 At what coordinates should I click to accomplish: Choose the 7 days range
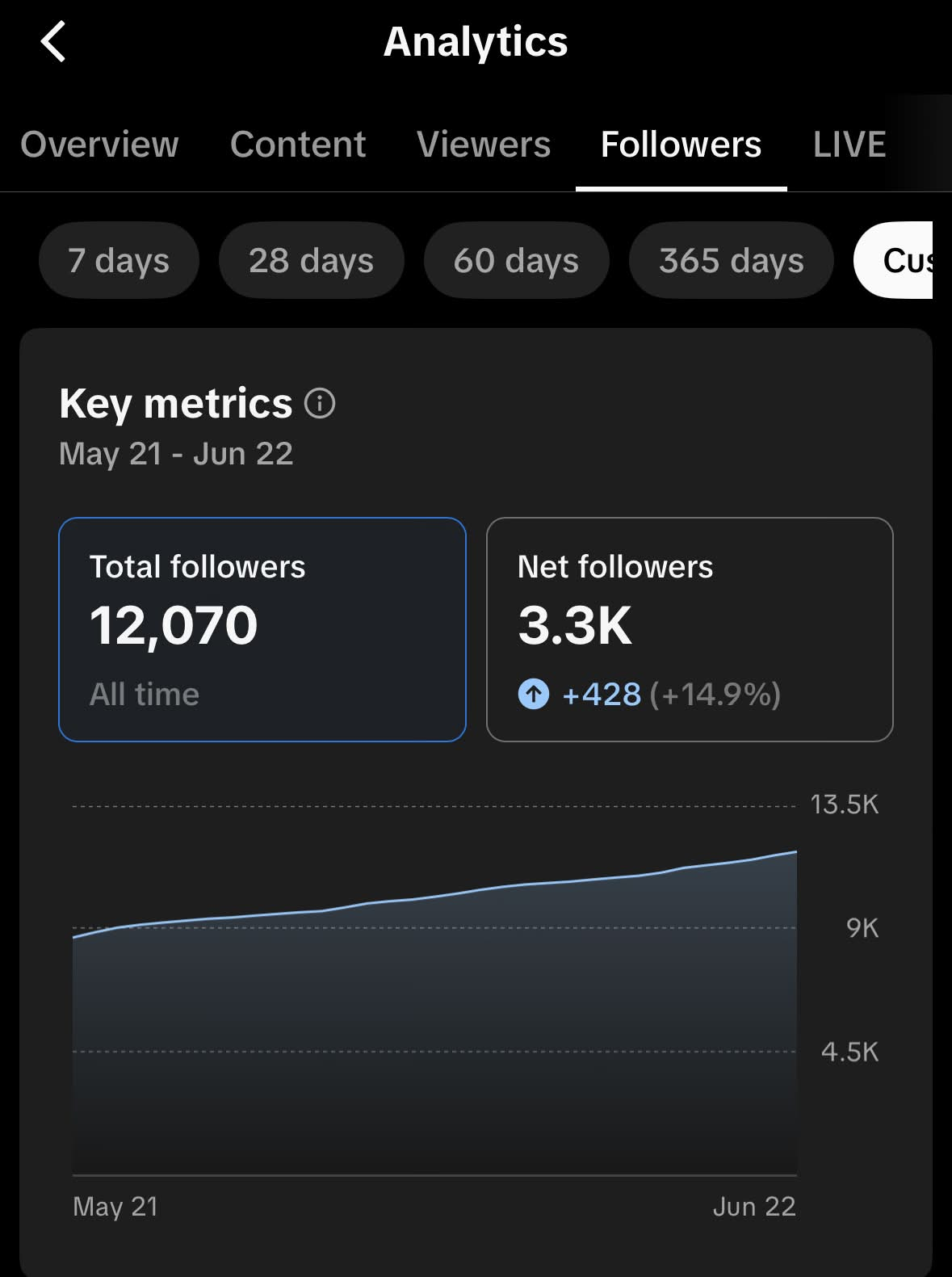(119, 260)
